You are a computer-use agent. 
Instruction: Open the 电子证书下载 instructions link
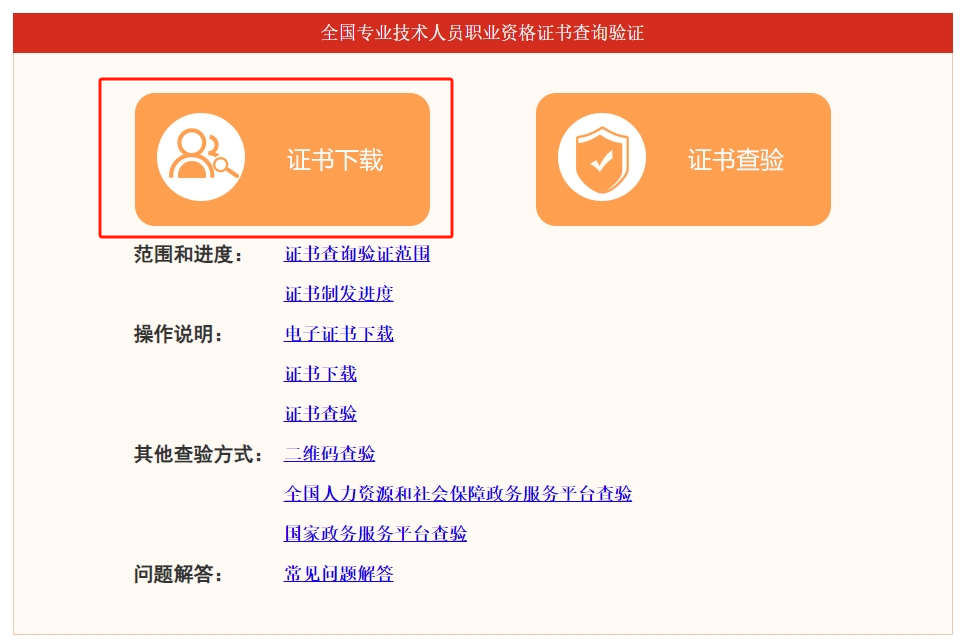coord(338,334)
